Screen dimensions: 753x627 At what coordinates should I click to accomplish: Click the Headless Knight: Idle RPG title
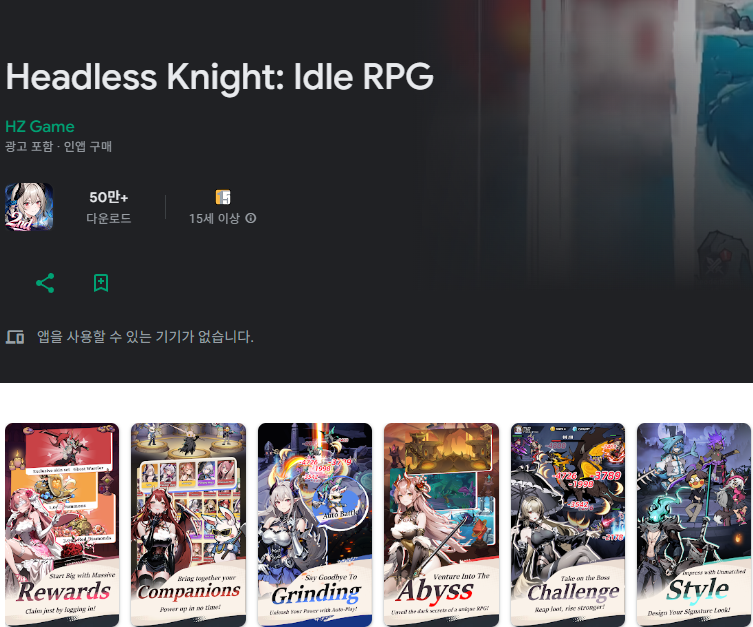(x=219, y=77)
